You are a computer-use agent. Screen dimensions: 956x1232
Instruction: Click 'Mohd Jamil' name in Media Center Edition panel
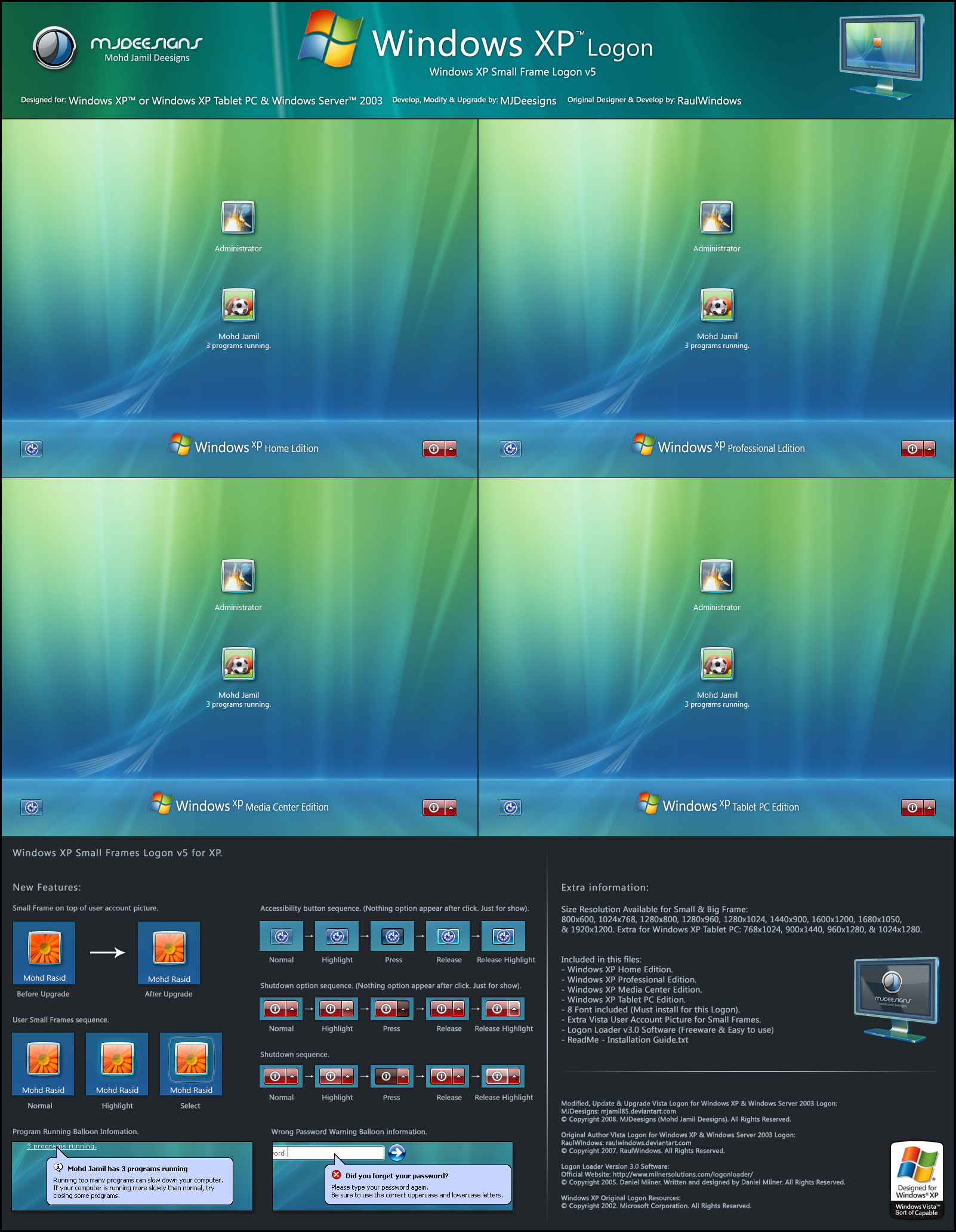(x=239, y=695)
